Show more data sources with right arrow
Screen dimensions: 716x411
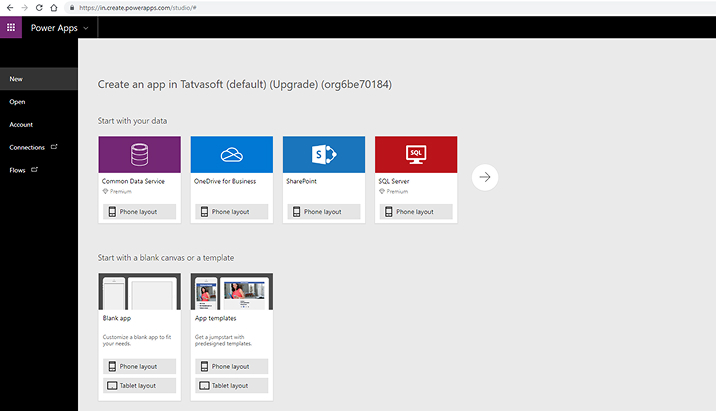point(485,177)
